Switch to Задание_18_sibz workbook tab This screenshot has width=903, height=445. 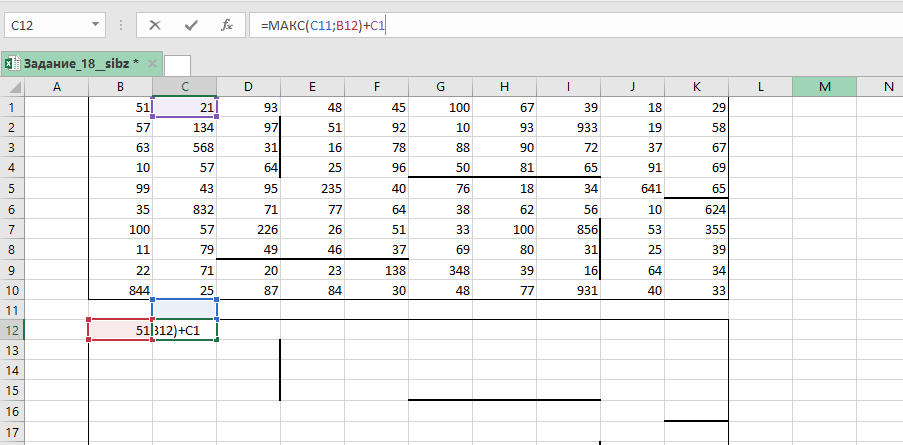pos(82,64)
